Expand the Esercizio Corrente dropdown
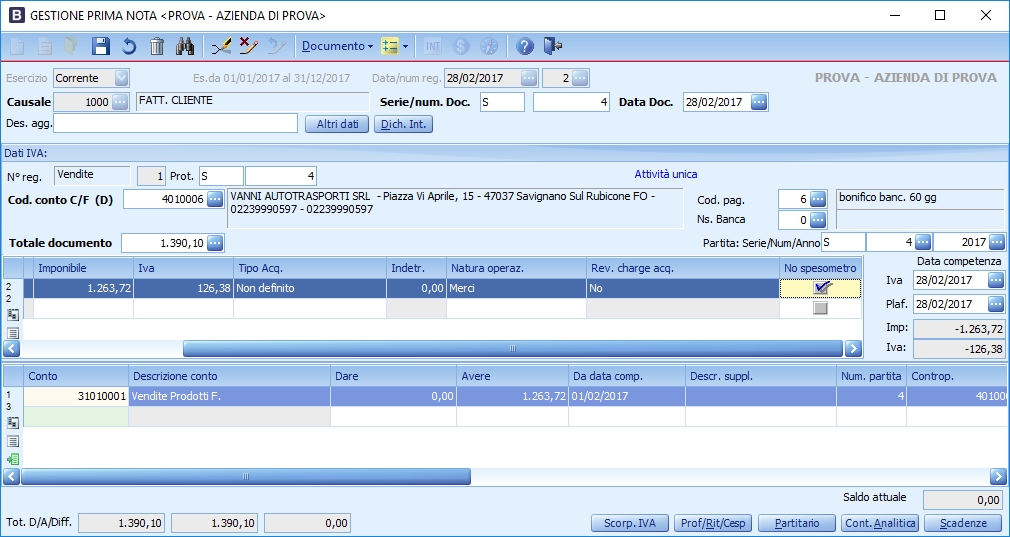The height and width of the screenshot is (537, 1010). point(121,78)
